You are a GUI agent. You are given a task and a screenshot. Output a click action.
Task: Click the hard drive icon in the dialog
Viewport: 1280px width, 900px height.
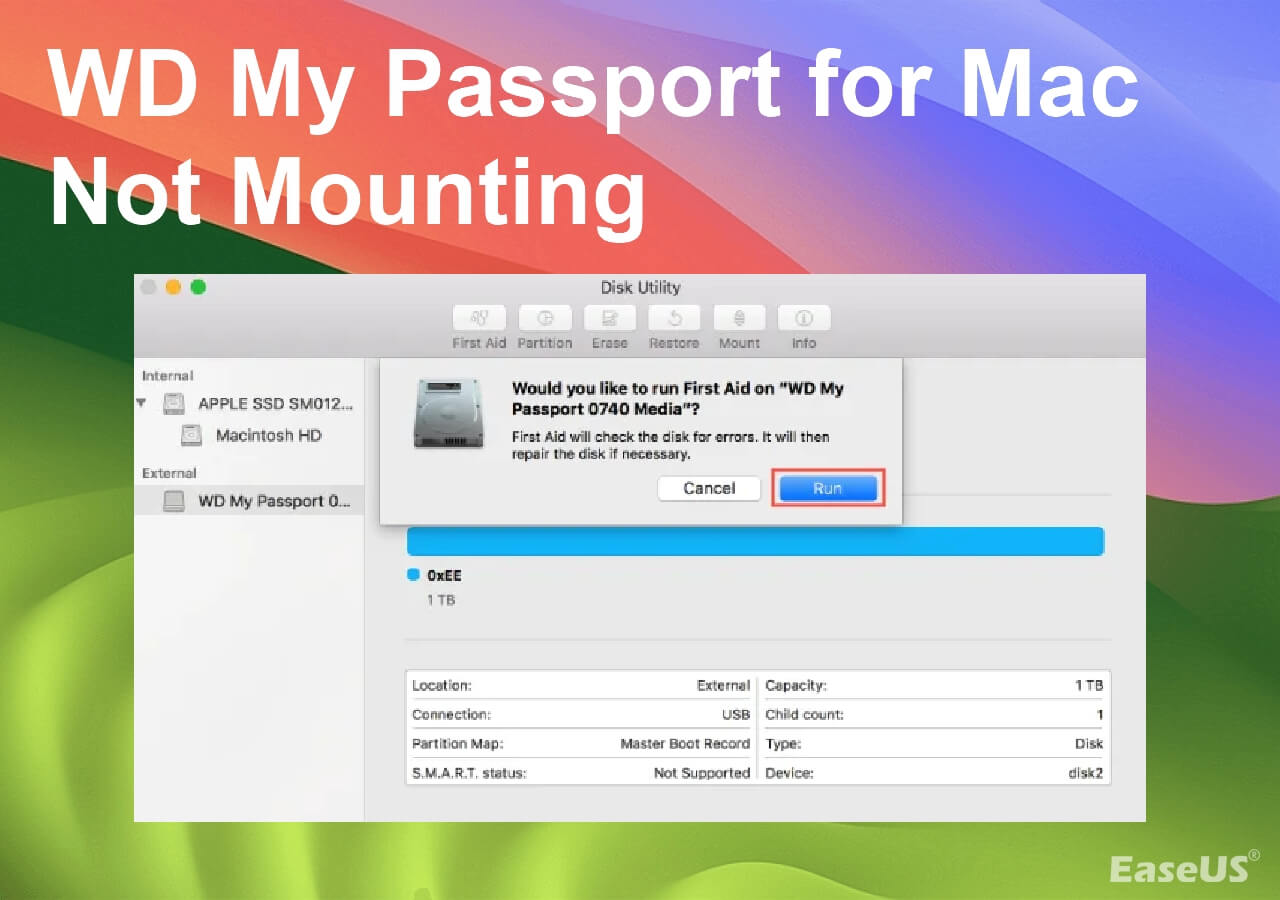click(449, 413)
